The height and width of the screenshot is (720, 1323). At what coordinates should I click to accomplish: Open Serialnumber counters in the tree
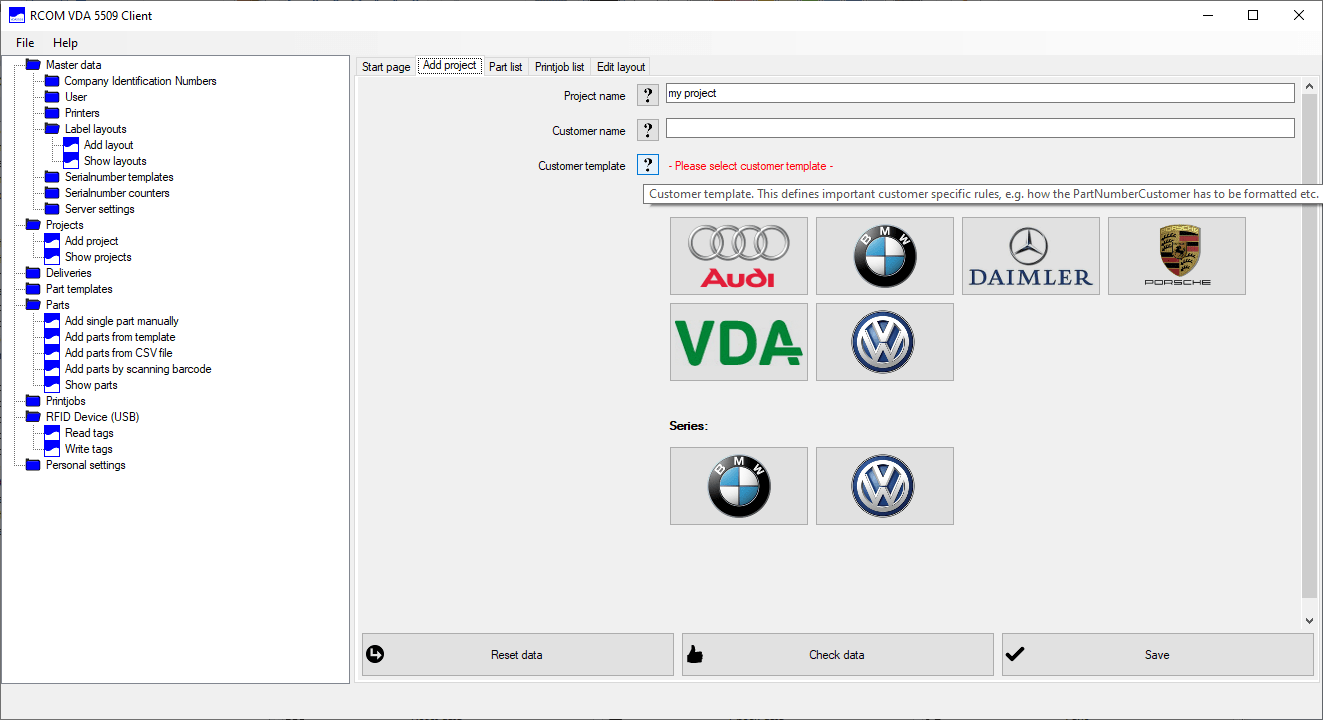click(x=117, y=193)
